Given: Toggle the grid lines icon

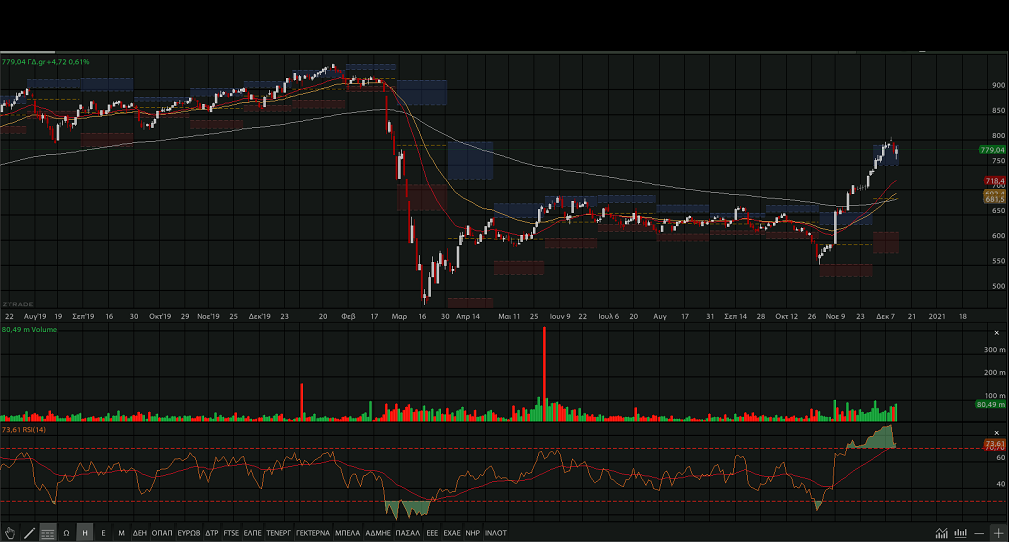Looking at the screenshot, I should 48,533.
